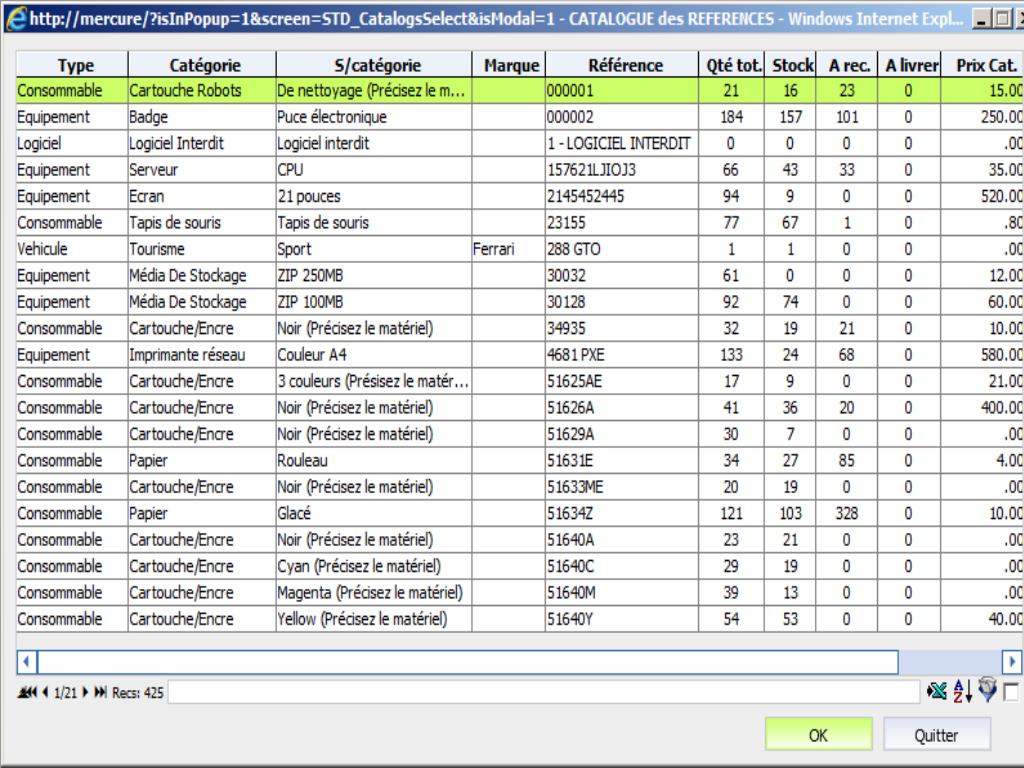Click reference 157621LJIOJ3
1024x768 pixels.
tap(622, 170)
